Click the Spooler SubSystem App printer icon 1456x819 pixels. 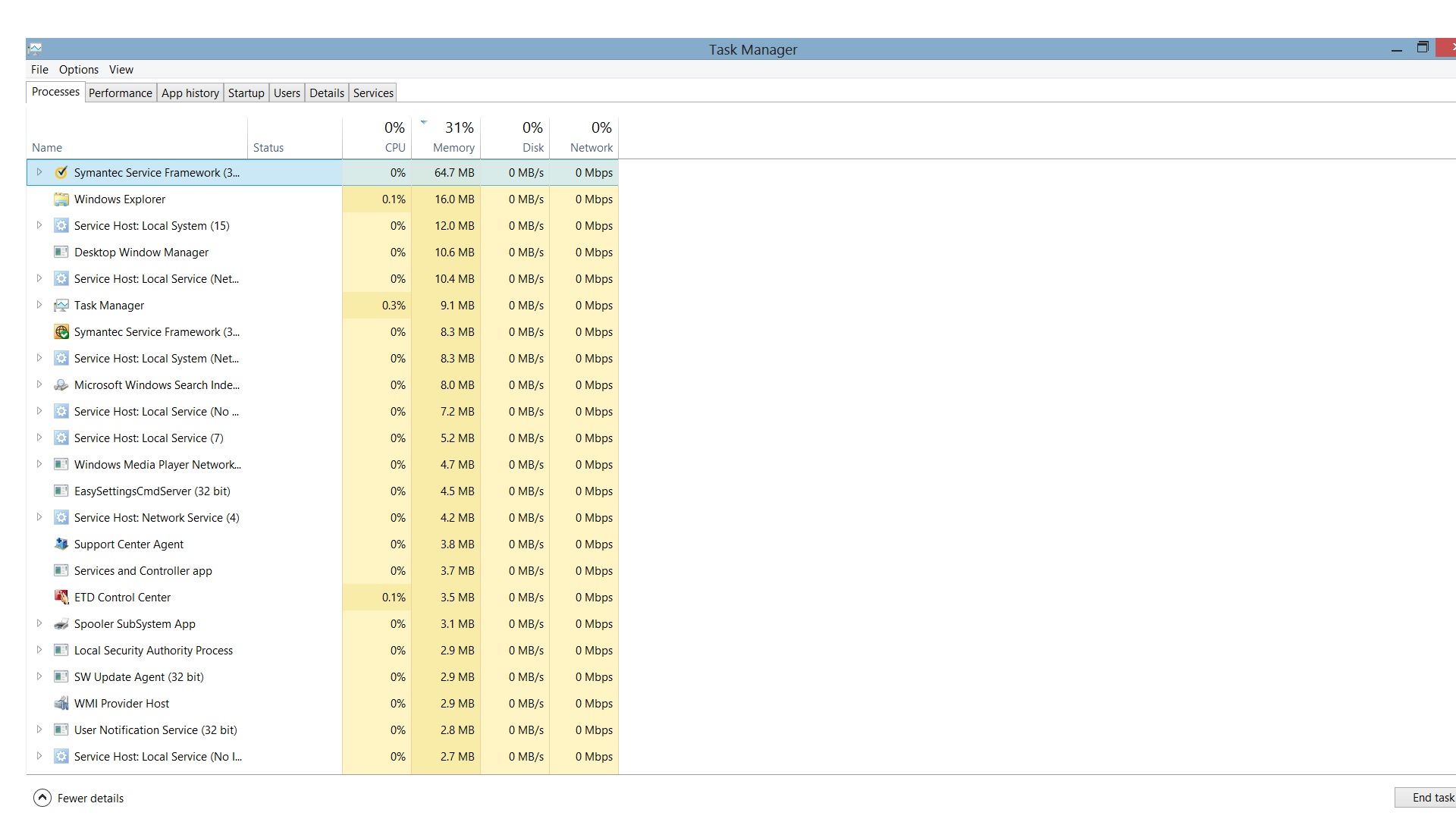(61, 624)
